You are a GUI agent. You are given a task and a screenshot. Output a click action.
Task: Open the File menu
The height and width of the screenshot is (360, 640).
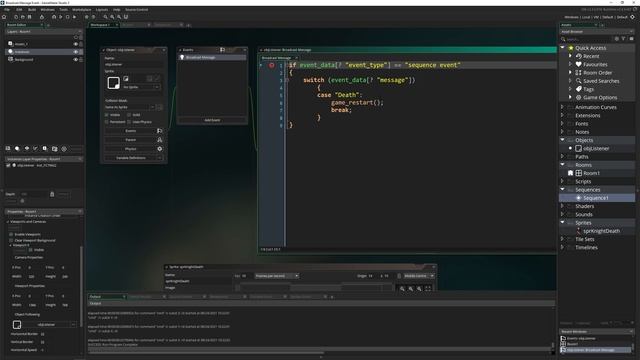(7, 9)
